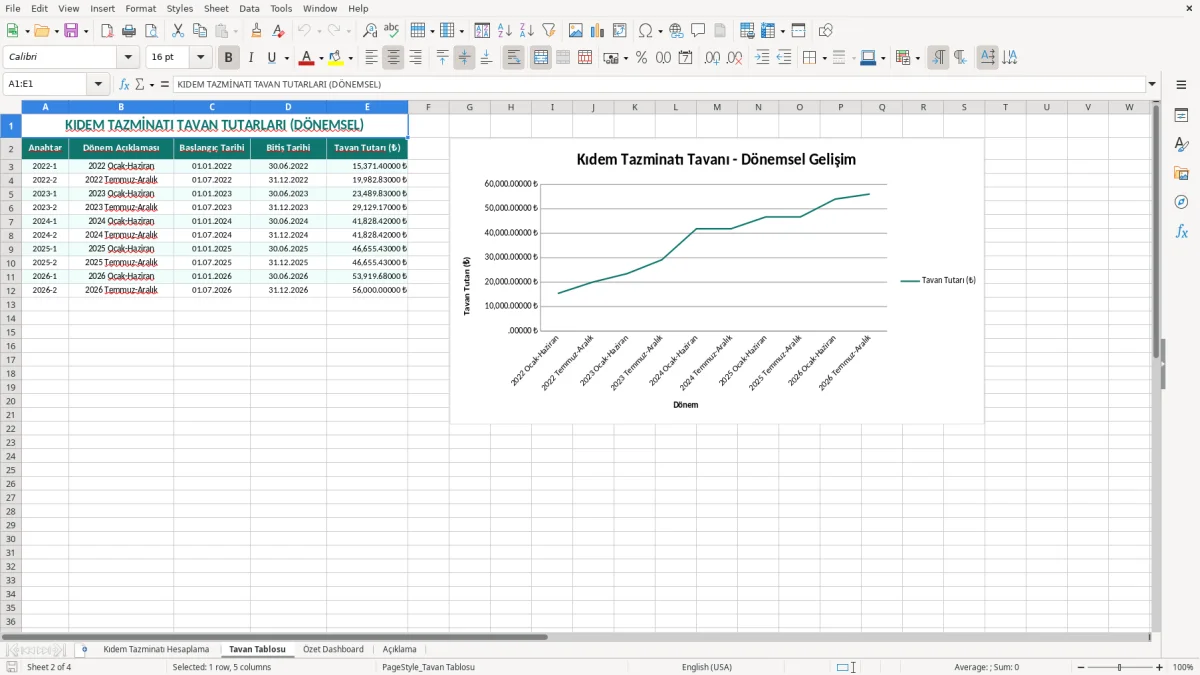
Task: Click the Increase Indent icon
Action: click(762, 58)
